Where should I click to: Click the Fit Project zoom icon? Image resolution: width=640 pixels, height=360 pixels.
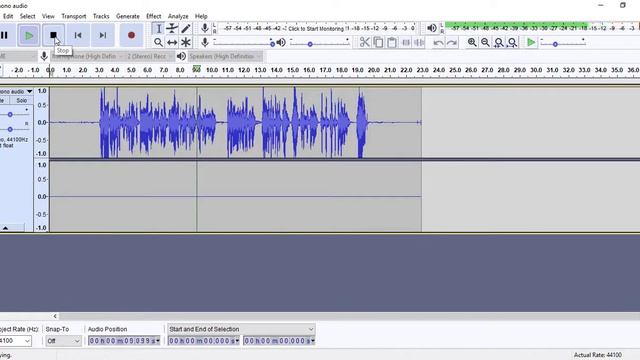click(x=513, y=42)
